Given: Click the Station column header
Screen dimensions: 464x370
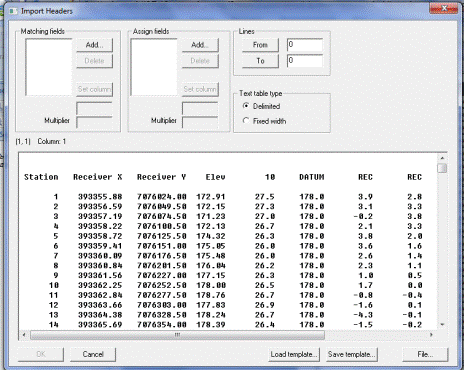Looking at the screenshot, I should [x=41, y=177].
